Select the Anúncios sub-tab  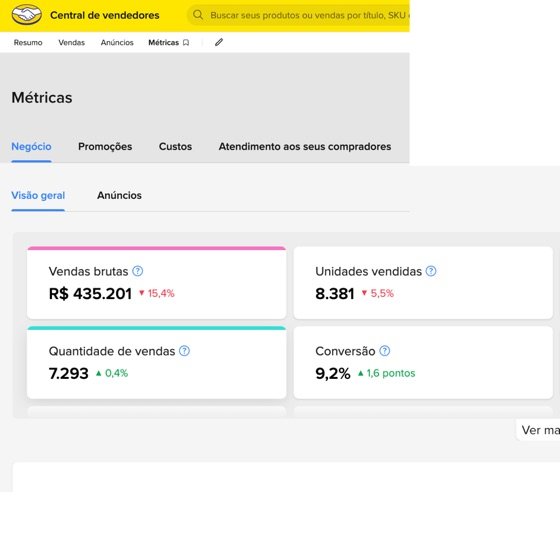pyautogui.click(x=119, y=195)
